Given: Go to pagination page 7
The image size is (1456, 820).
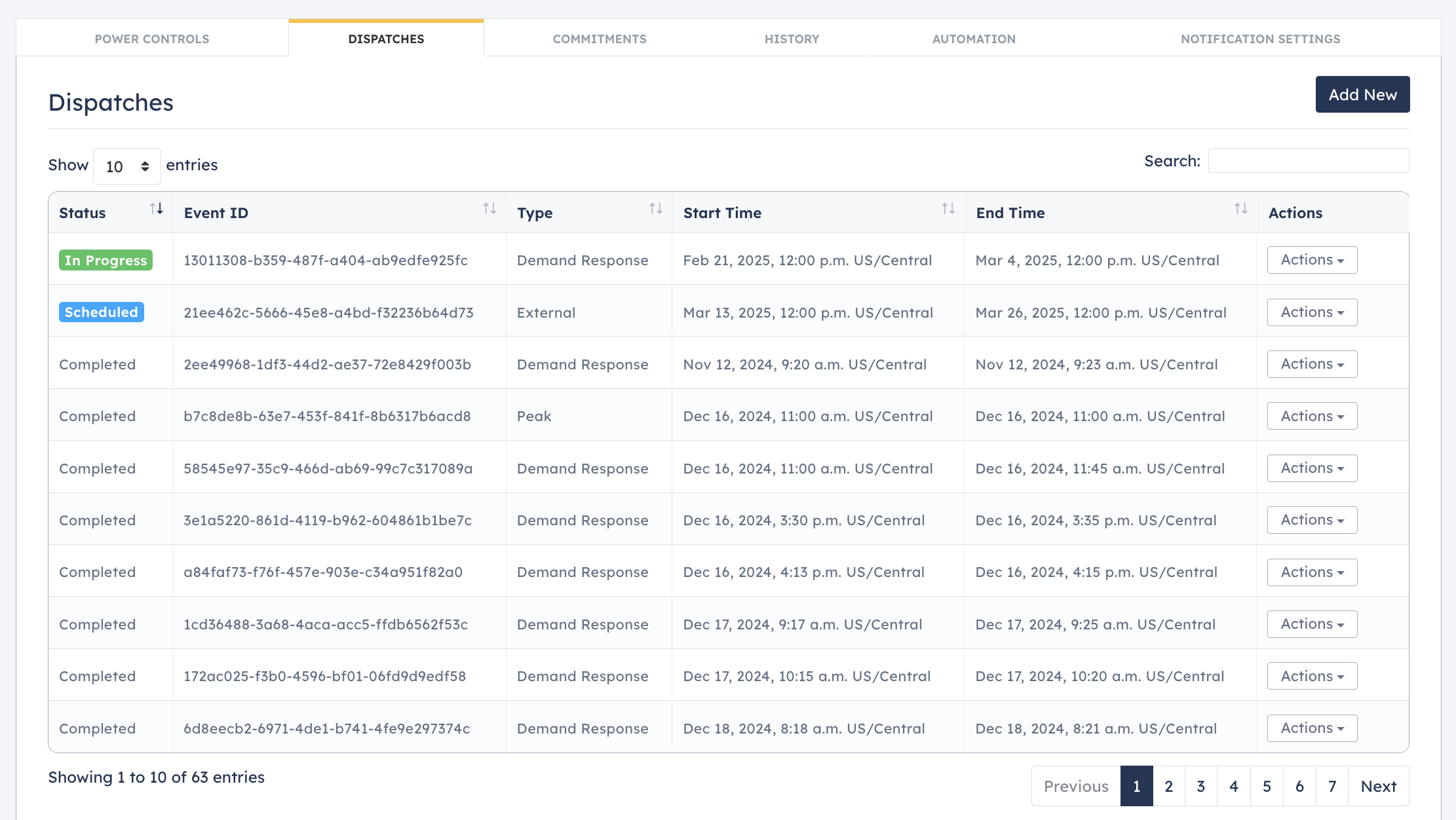Looking at the screenshot, I should pyautogui.click(x=1332, y=786).
